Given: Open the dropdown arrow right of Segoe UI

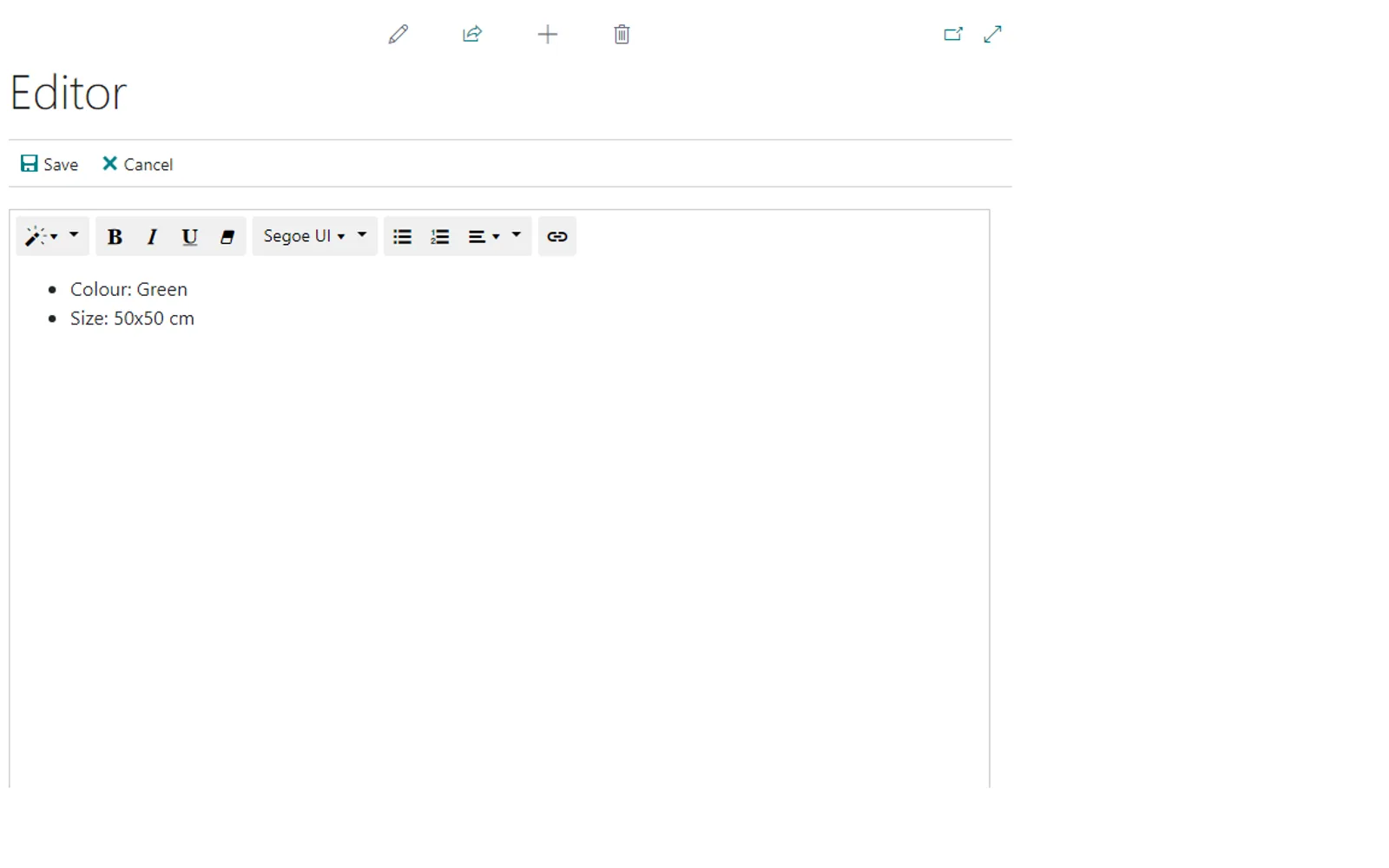Looking at the screenshot, I should (x=363, y=236).
